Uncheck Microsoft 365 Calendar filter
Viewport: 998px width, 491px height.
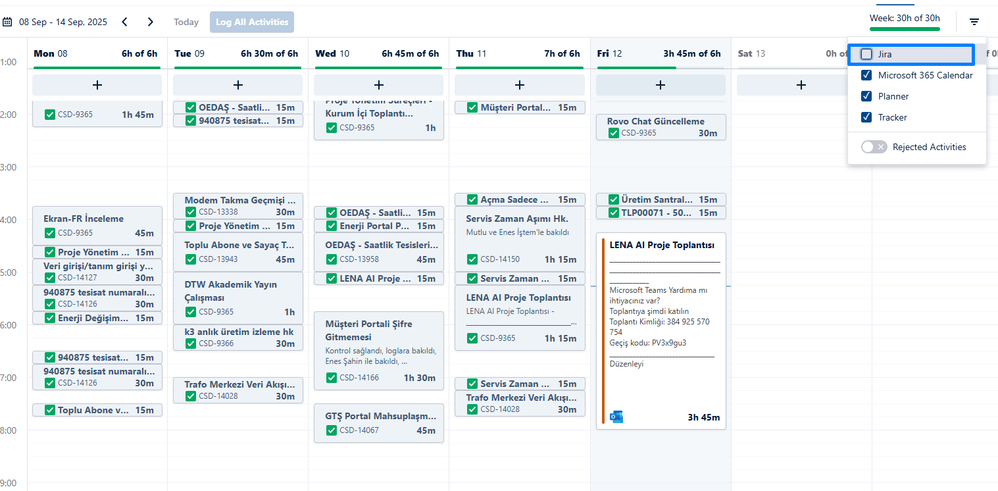[867, 75]
